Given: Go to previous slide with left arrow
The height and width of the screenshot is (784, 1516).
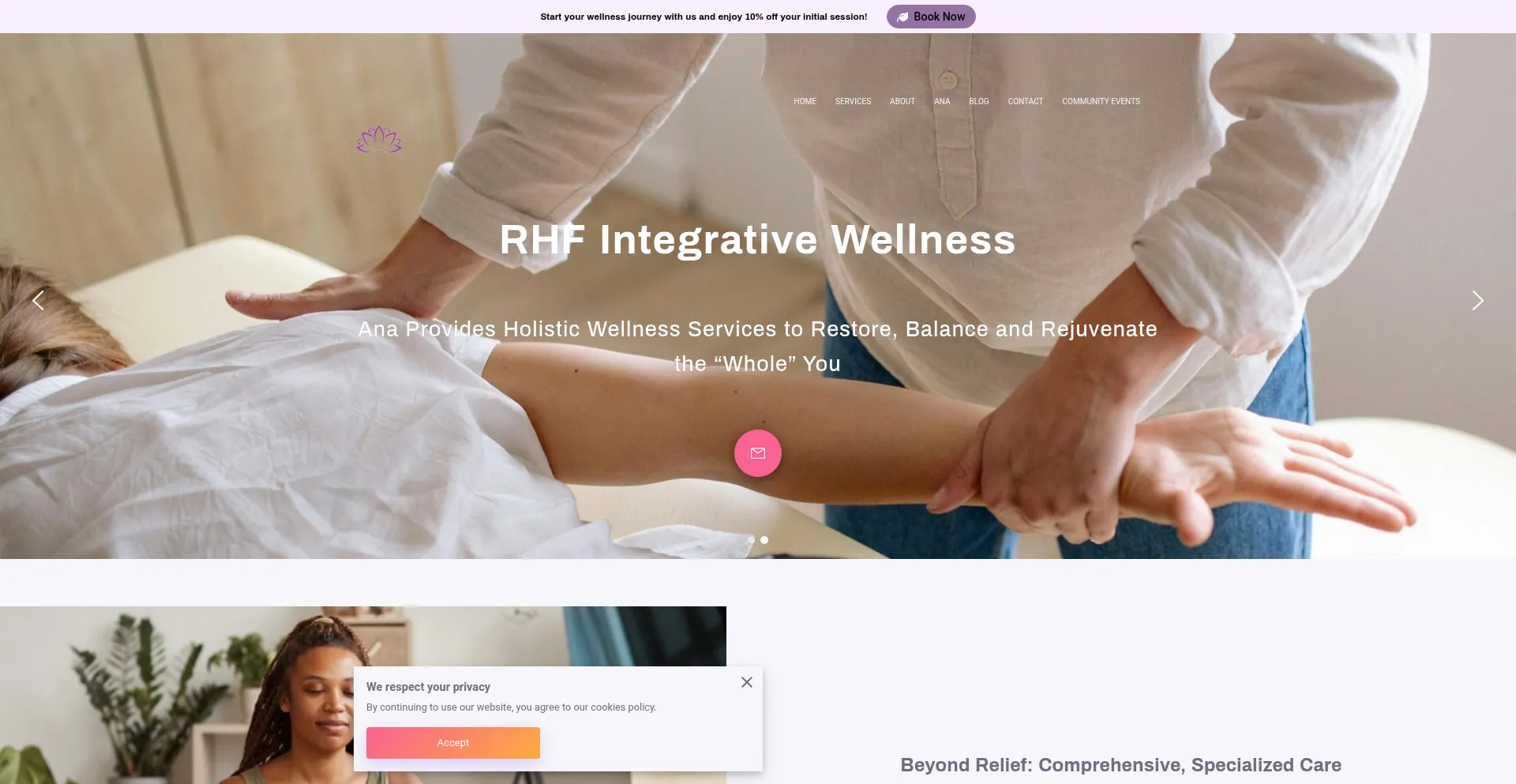Looking at the screenshot, I should (38, 300).
